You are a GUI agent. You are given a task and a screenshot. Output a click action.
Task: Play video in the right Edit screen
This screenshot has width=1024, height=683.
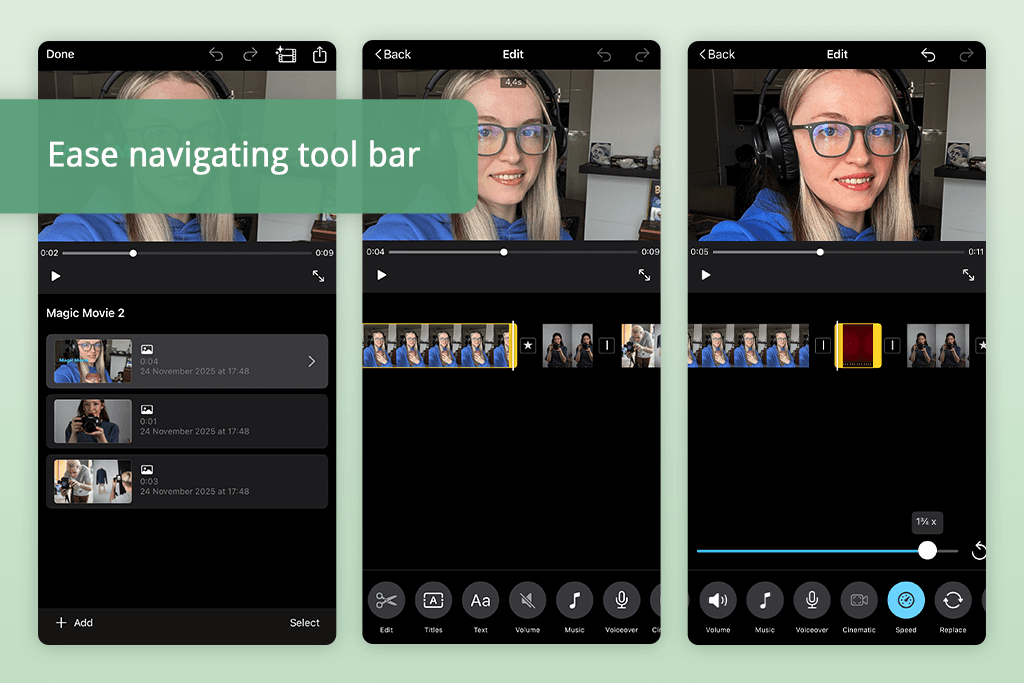pyautogui.click(x=705, y=275)
